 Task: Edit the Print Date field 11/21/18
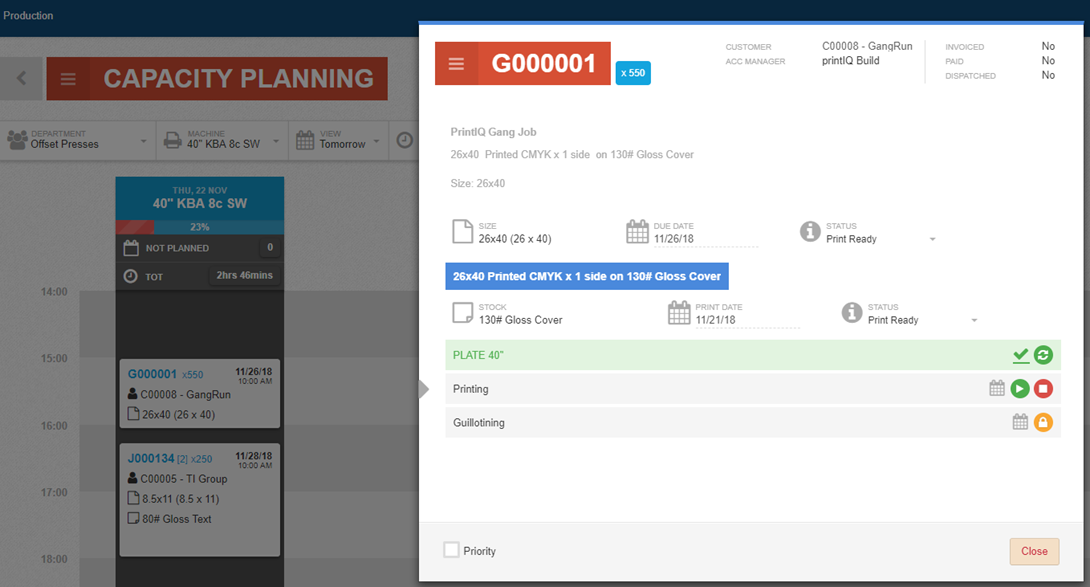coord(747,320)
